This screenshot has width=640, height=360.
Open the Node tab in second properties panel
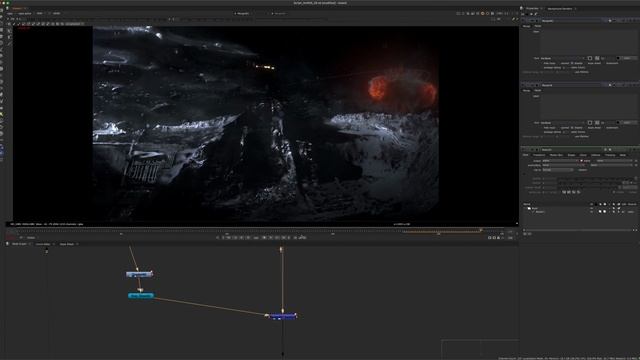click(x=538, y=91)
